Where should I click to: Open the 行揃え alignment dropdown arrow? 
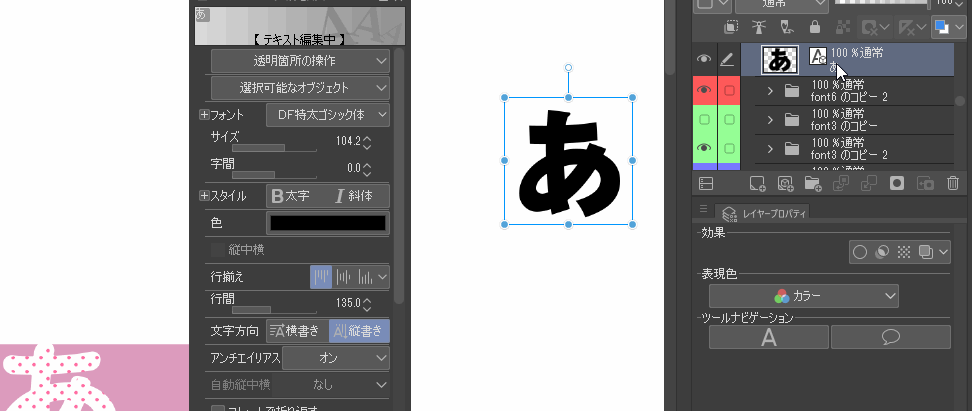tap(382, 277)
